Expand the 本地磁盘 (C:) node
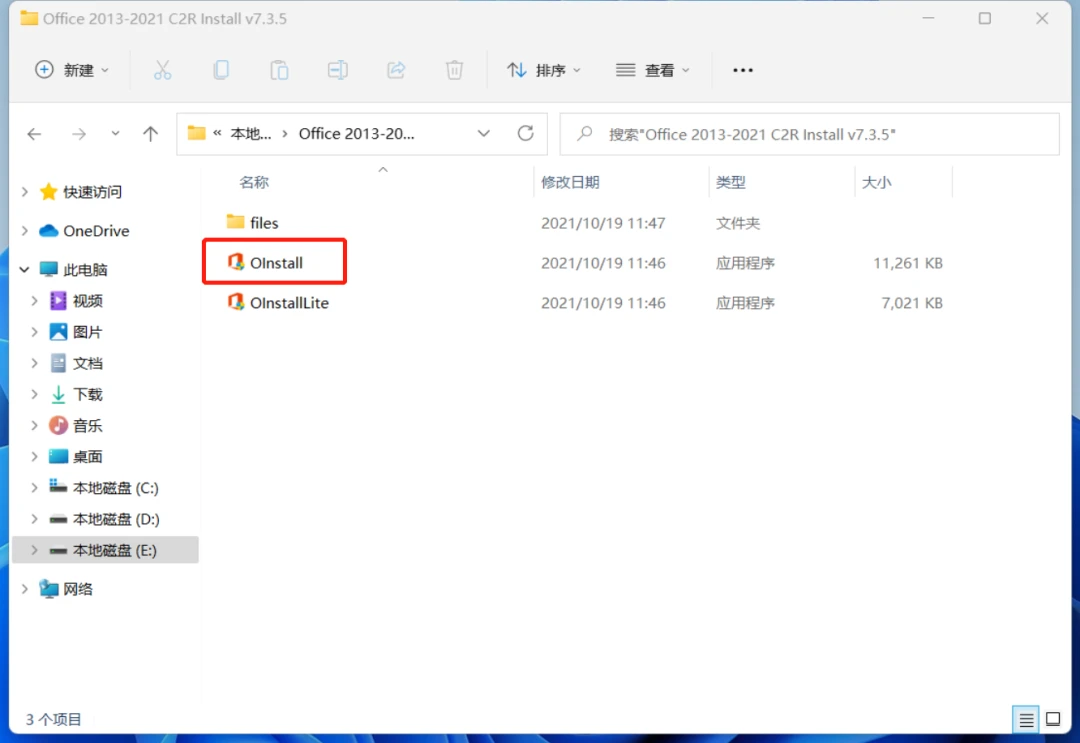 click(34, 488)
